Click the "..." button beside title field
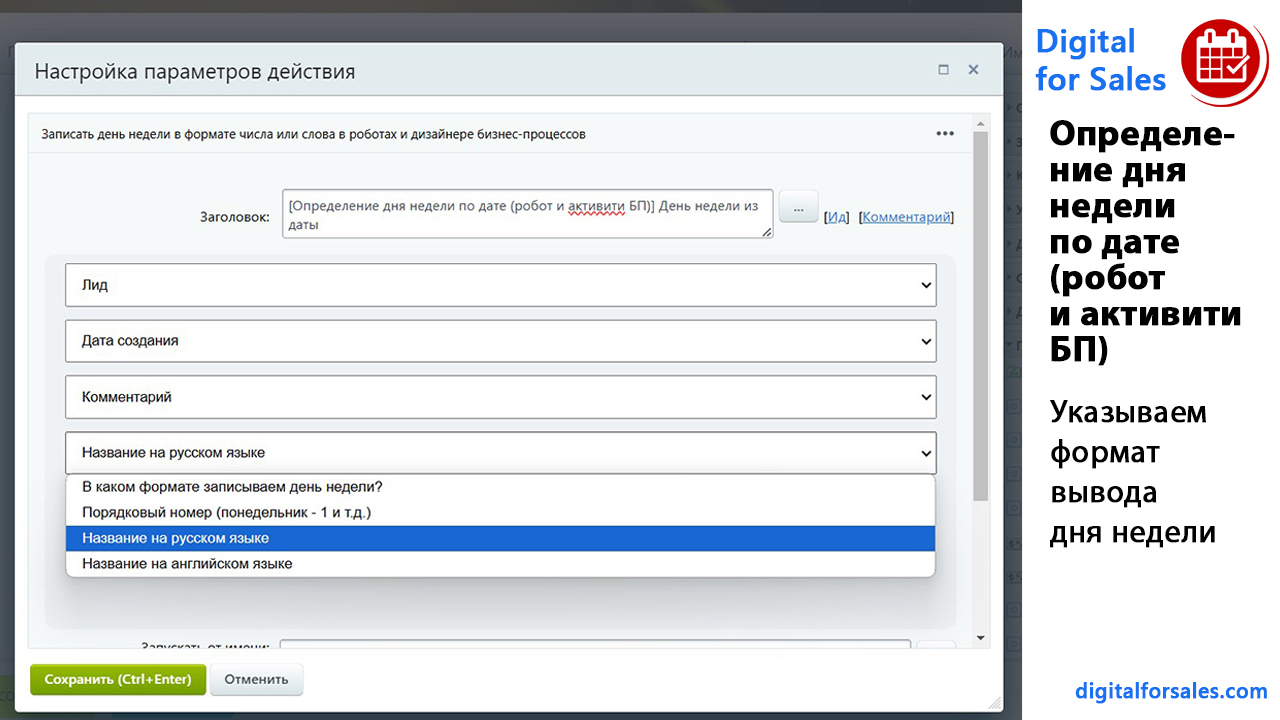Image resolution: width=1280 pixels, height=720 pixels. coord(798,208)
